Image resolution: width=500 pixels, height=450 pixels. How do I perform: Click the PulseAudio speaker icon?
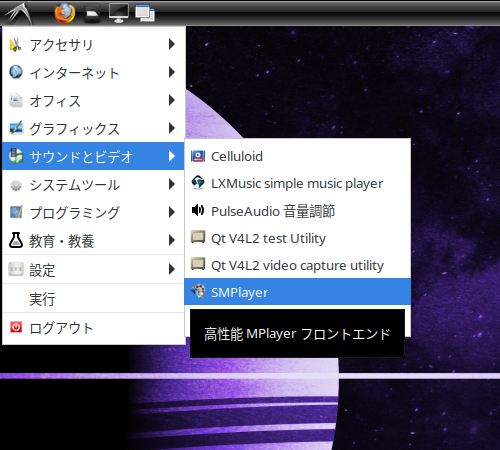coord(198,210)
